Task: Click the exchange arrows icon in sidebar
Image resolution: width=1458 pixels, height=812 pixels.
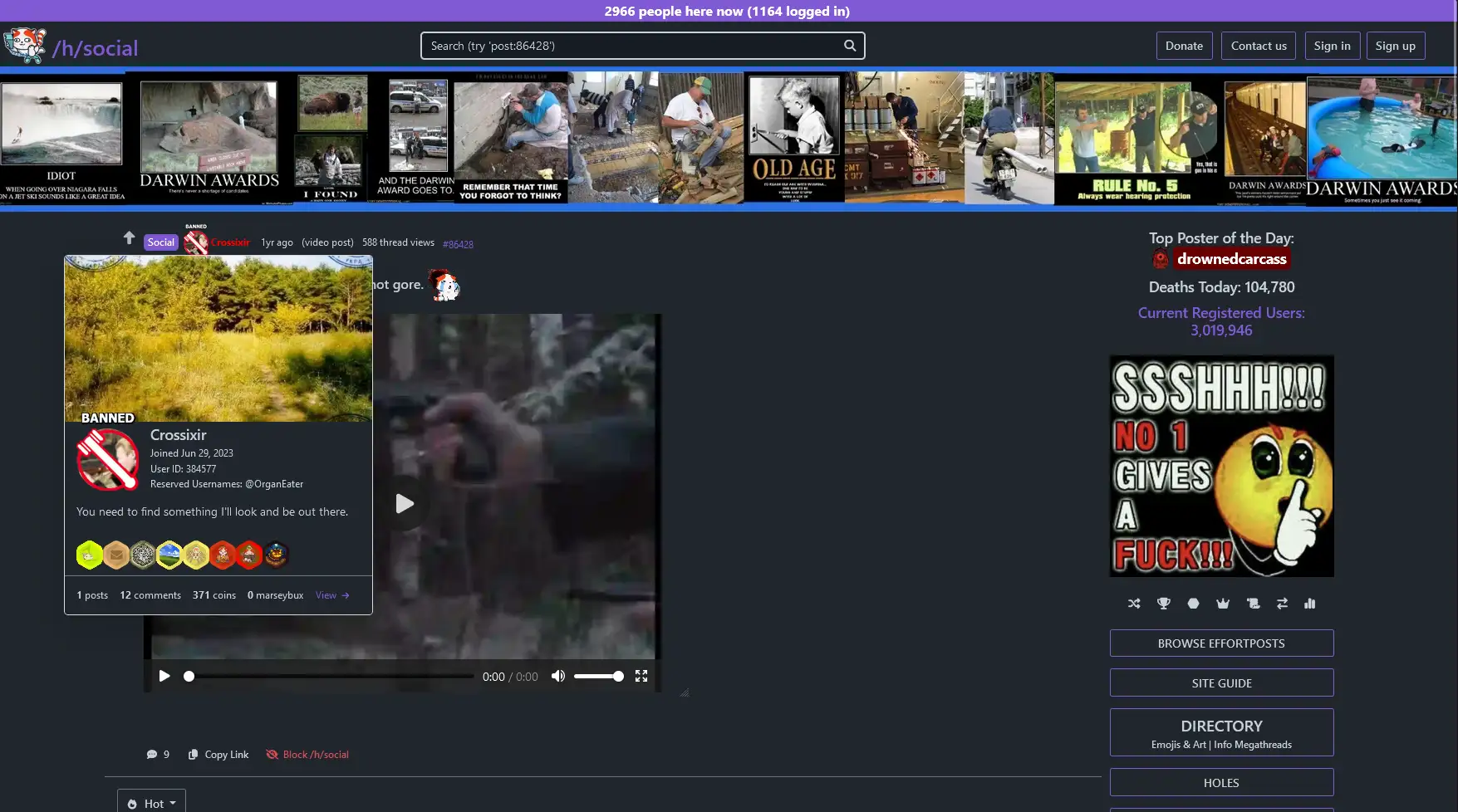Action: click(x=1282, y=604)
